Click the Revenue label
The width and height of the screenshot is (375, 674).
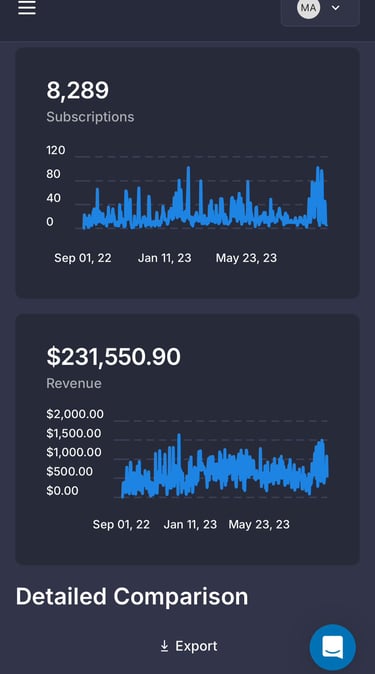pos(74,383)
